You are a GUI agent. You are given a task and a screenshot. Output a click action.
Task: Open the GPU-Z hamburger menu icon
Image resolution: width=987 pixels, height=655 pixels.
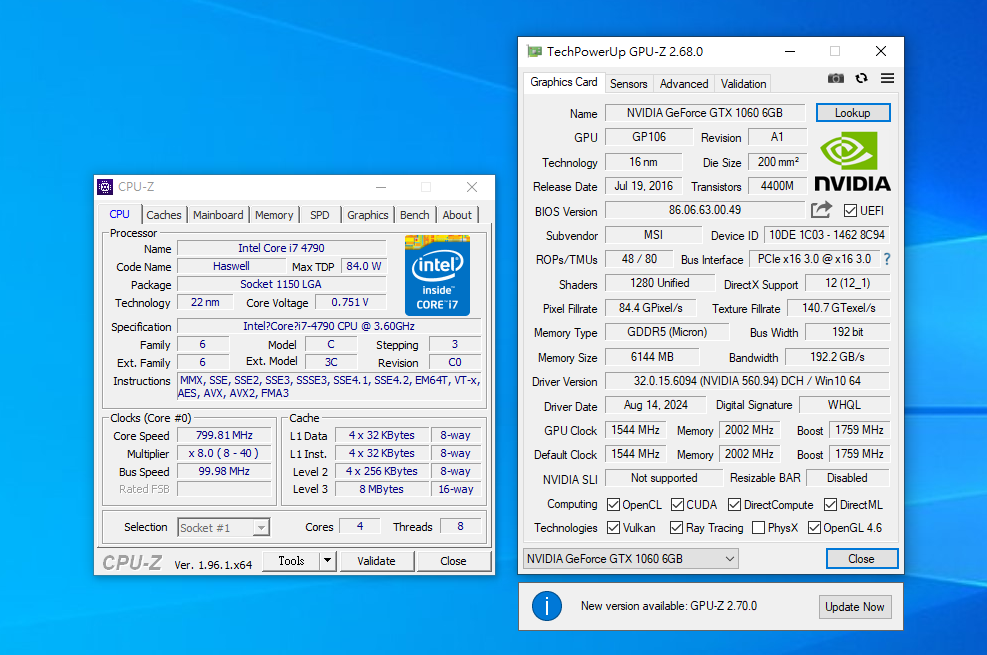887,78
